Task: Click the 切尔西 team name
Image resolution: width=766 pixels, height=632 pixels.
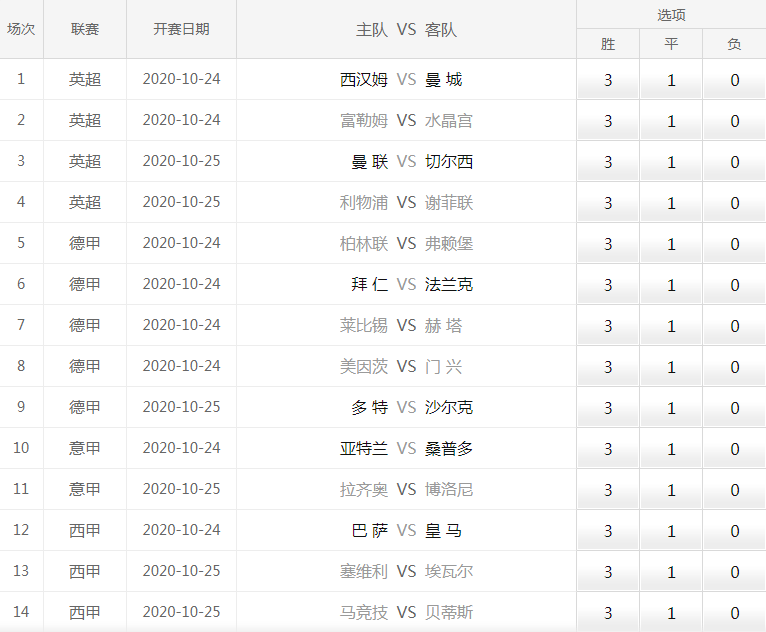Action: (x=449, y=162)
